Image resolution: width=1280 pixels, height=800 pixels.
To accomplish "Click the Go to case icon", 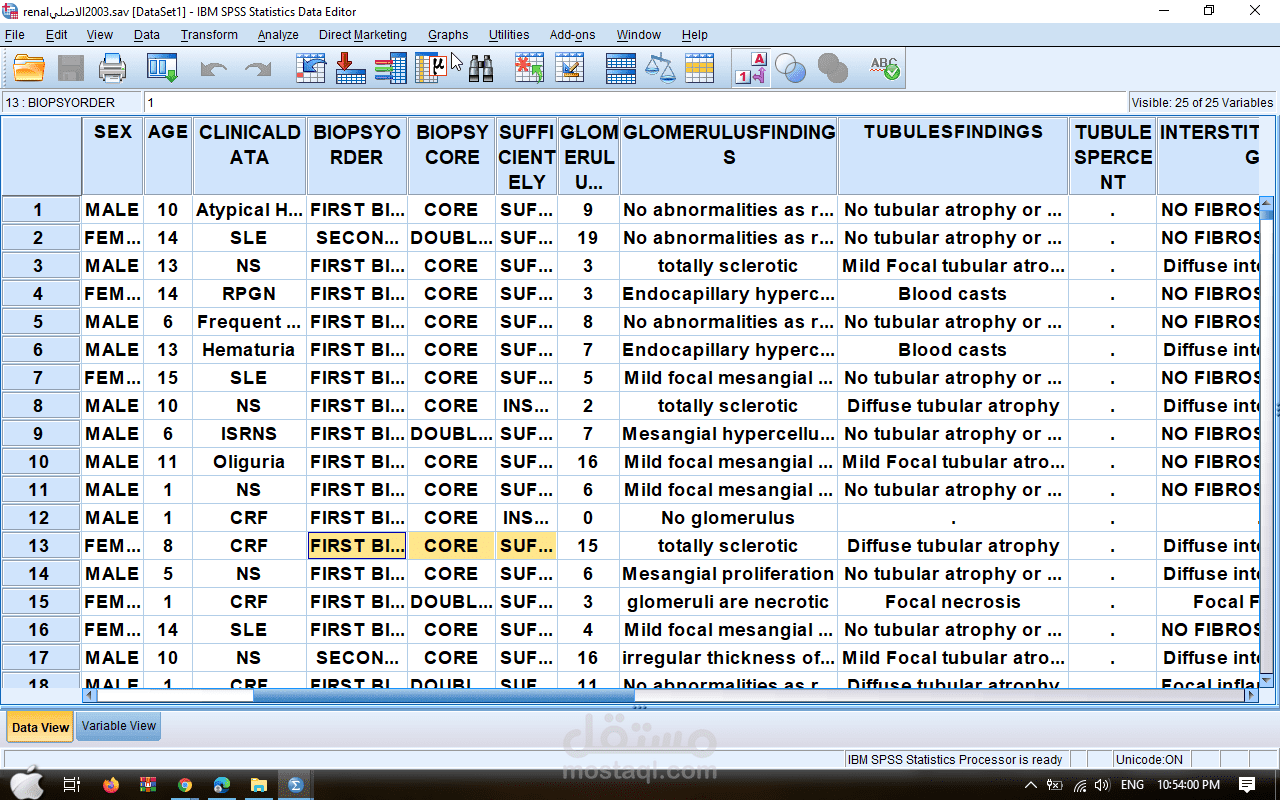I will [x=312, y=69].
